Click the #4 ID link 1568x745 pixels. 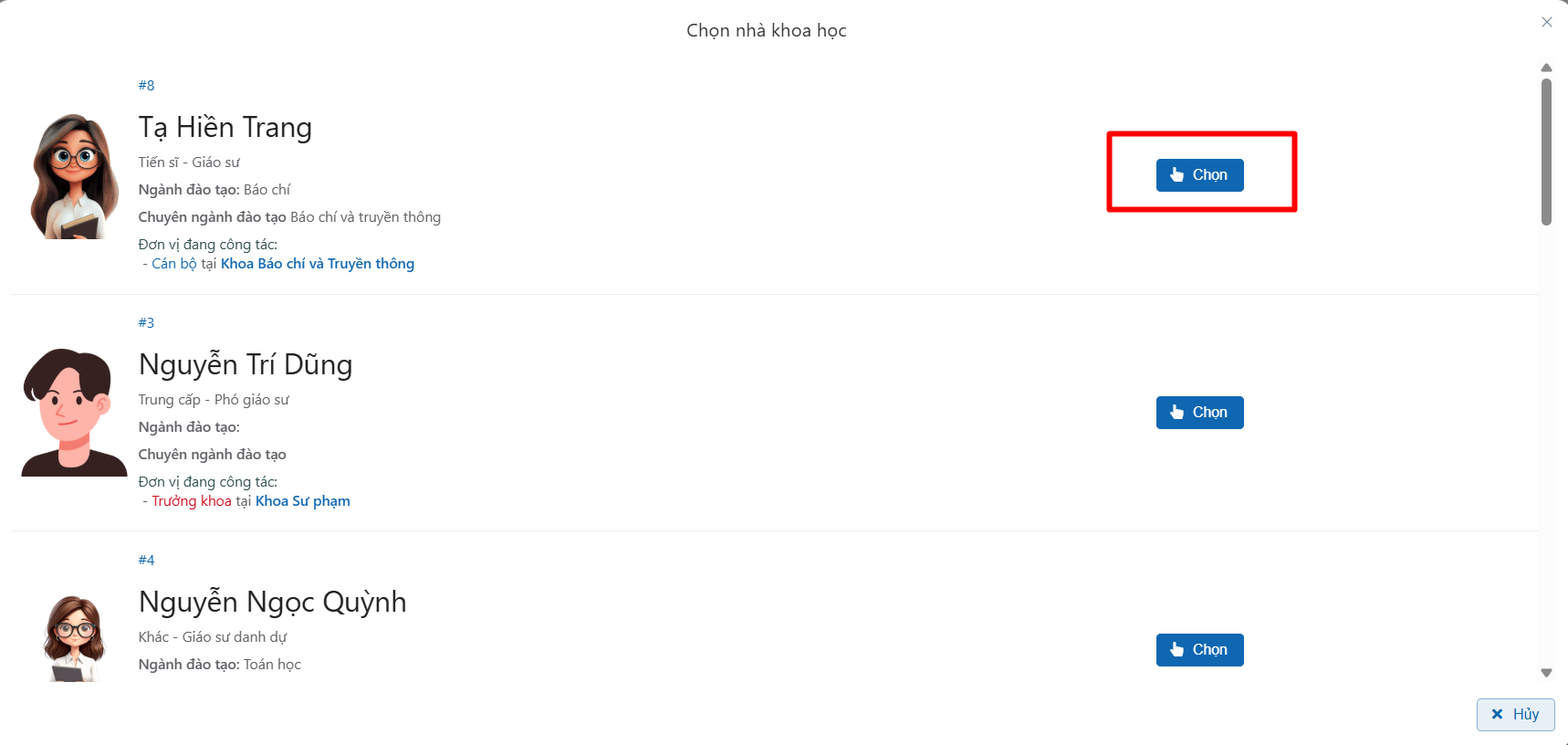[x=146, y=561]
